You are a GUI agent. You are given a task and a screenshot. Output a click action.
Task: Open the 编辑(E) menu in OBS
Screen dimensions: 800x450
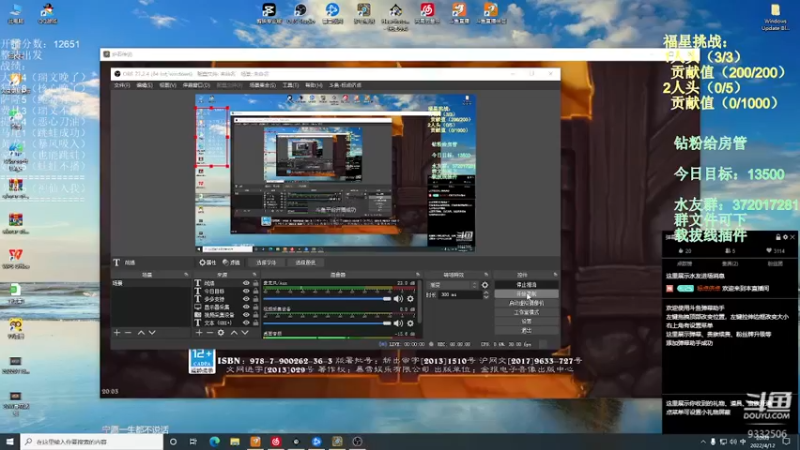[x=144, y=85]
